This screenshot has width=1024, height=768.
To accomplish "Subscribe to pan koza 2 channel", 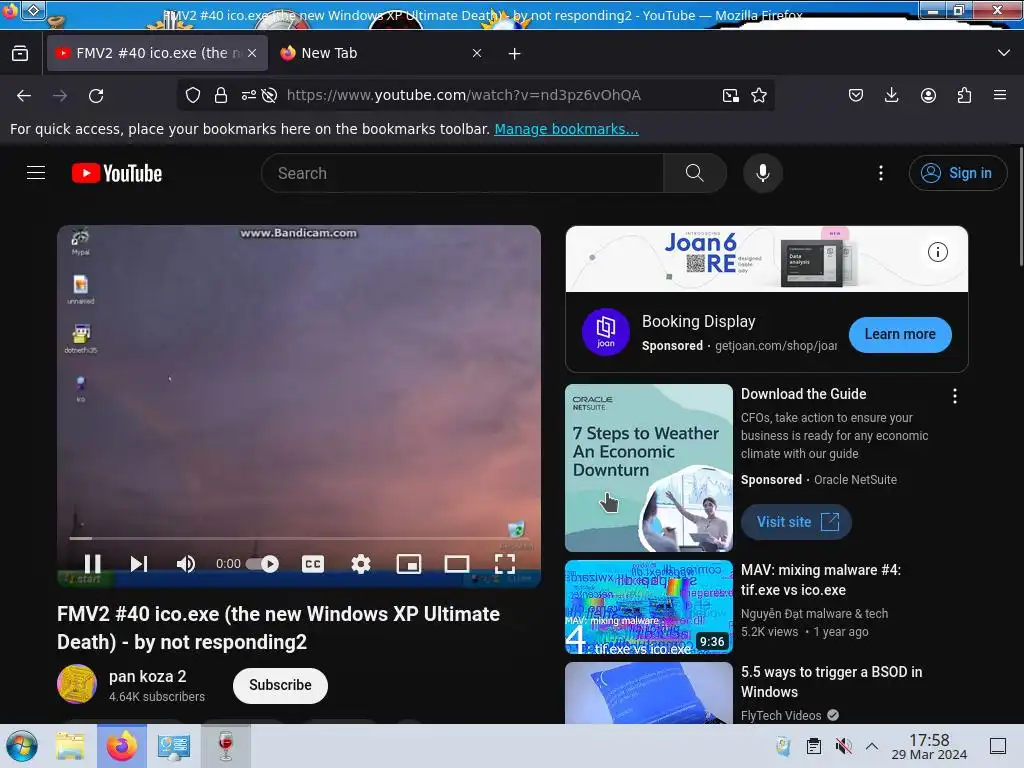I will 280,685.
